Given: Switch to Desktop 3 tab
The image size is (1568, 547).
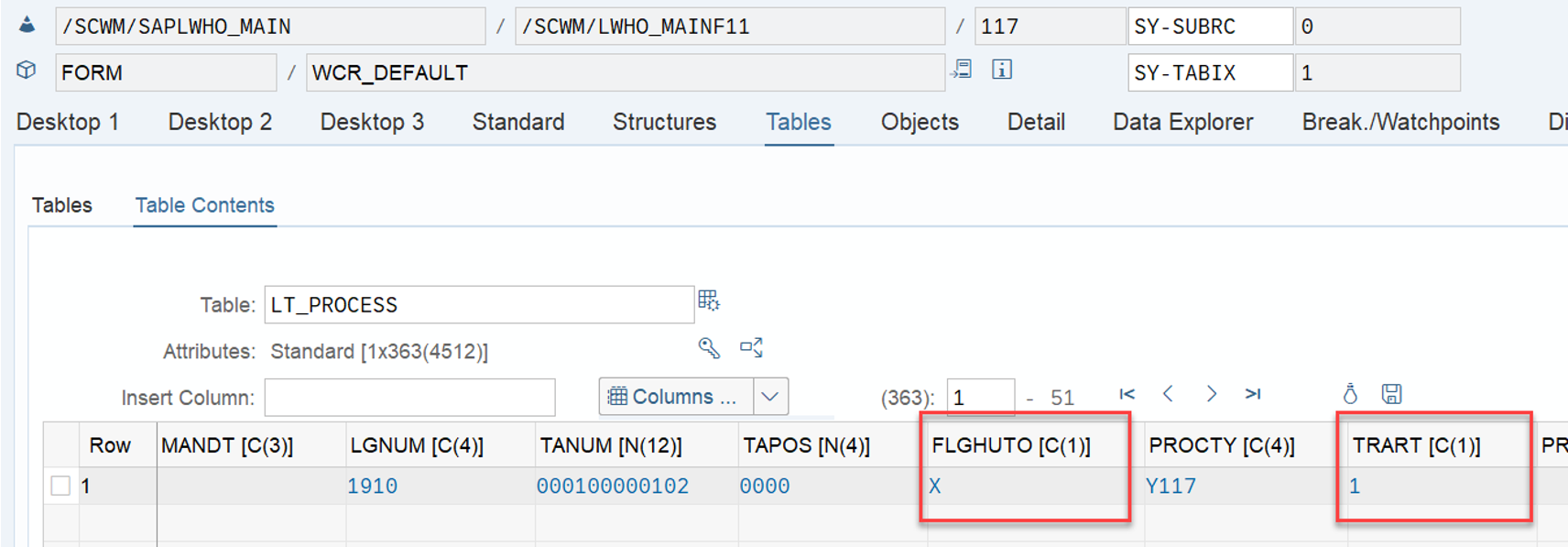Looking at the screenshot, I should tap(372, 122).
